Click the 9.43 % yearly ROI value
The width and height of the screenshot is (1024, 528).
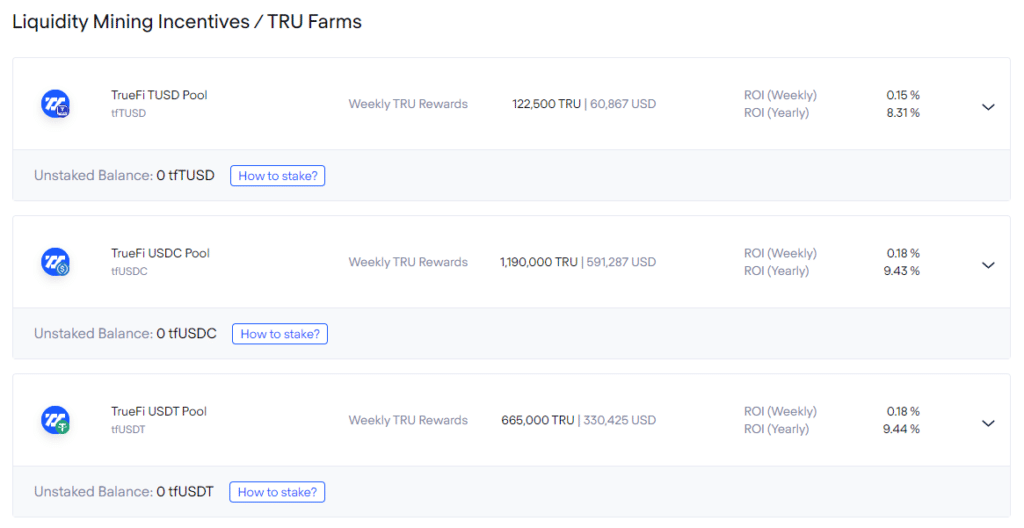tap(901, 271)
